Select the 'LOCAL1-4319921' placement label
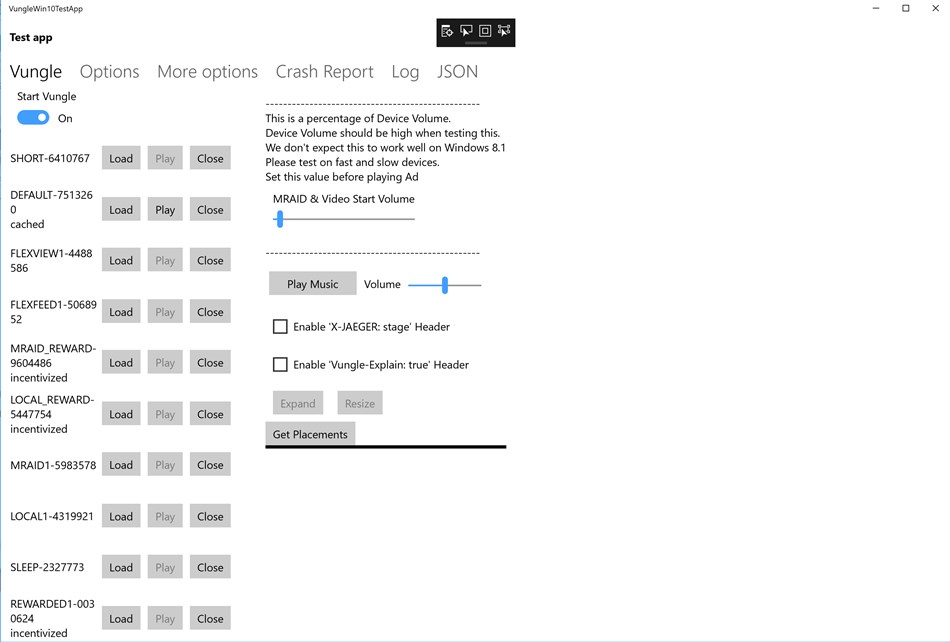950x642 pixels. pyautogui.click(x=51, y=516)
